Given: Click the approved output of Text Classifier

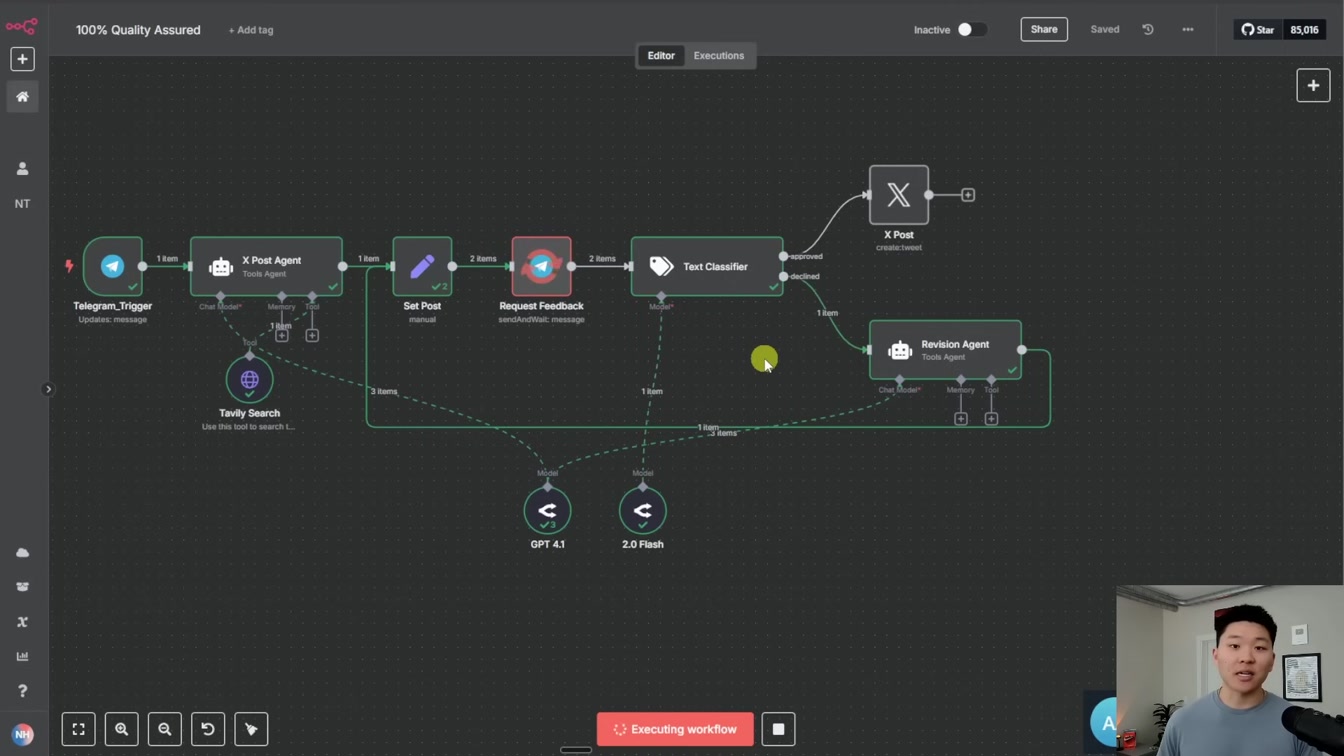Looking at the screenshot, I should point(783,256).
